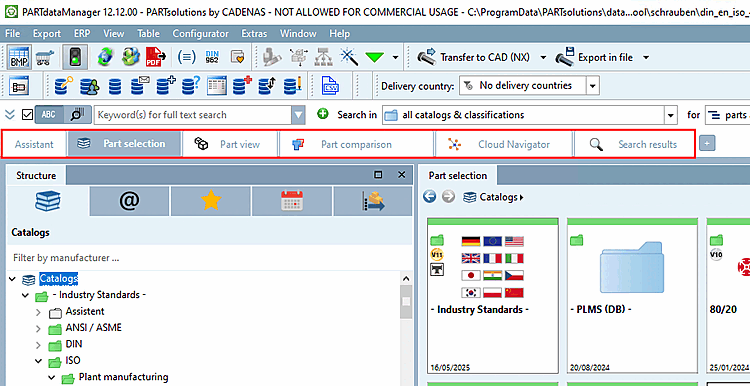The image size is (750, 386).
Task: Expand the DIN tree node
Action: tap(39, 345)
